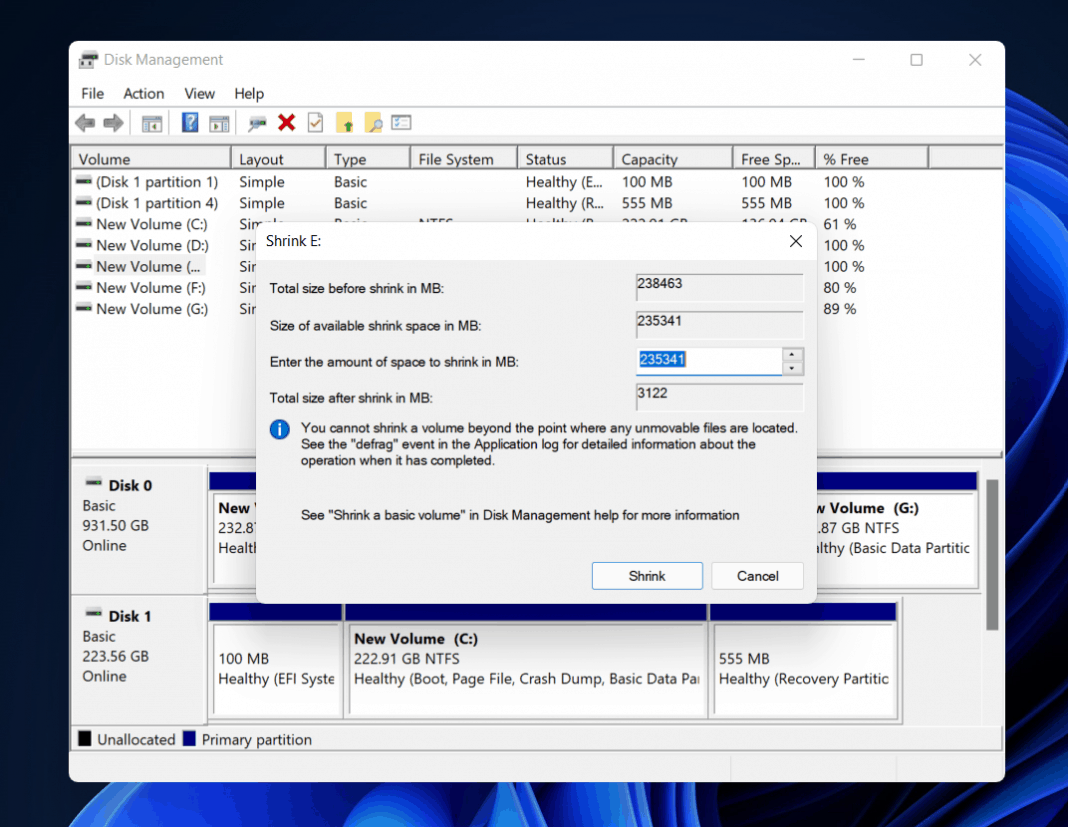Click the checkmark document icon on the toolbar

point(315,122)
